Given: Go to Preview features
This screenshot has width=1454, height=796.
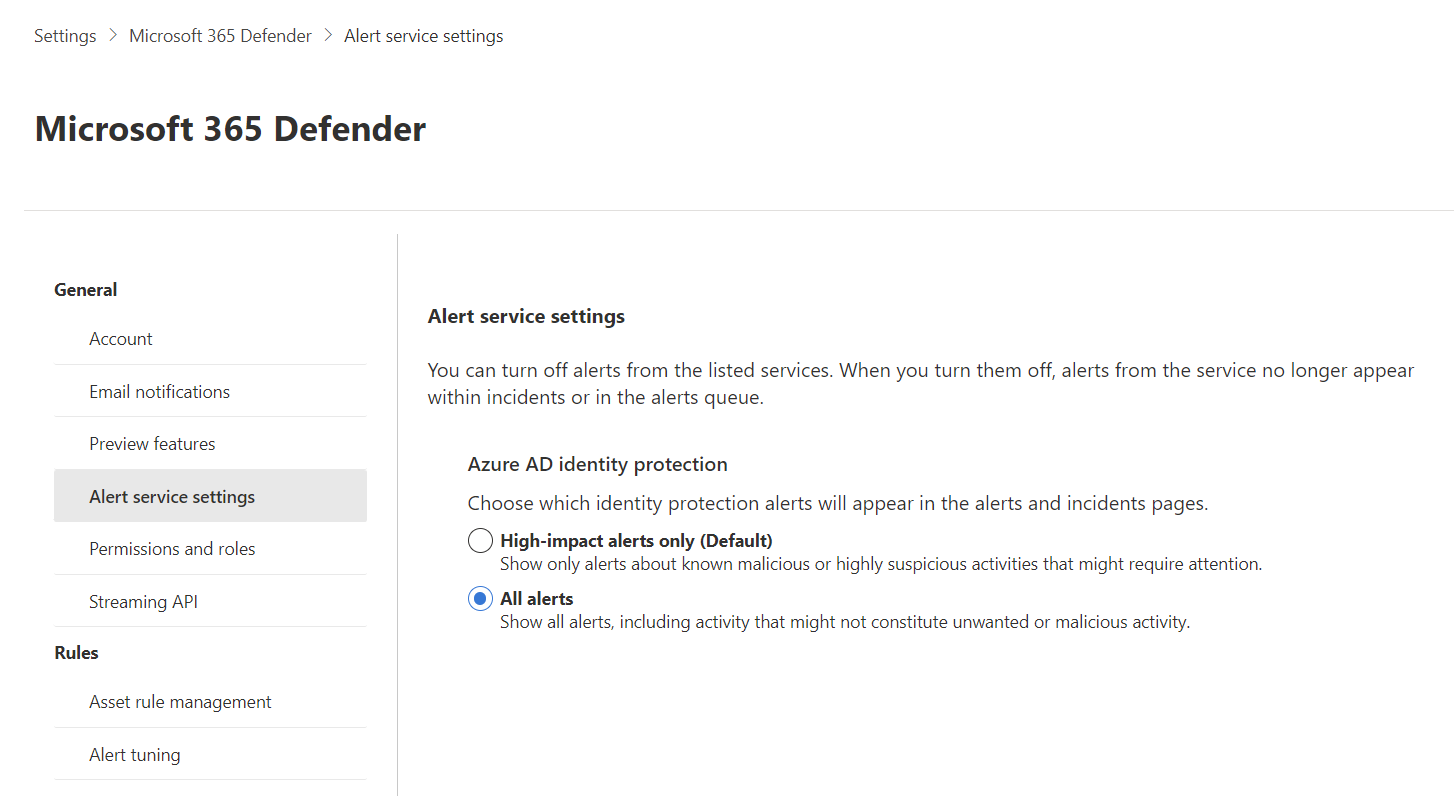Looking at the screenshot, I should [152, 443].
